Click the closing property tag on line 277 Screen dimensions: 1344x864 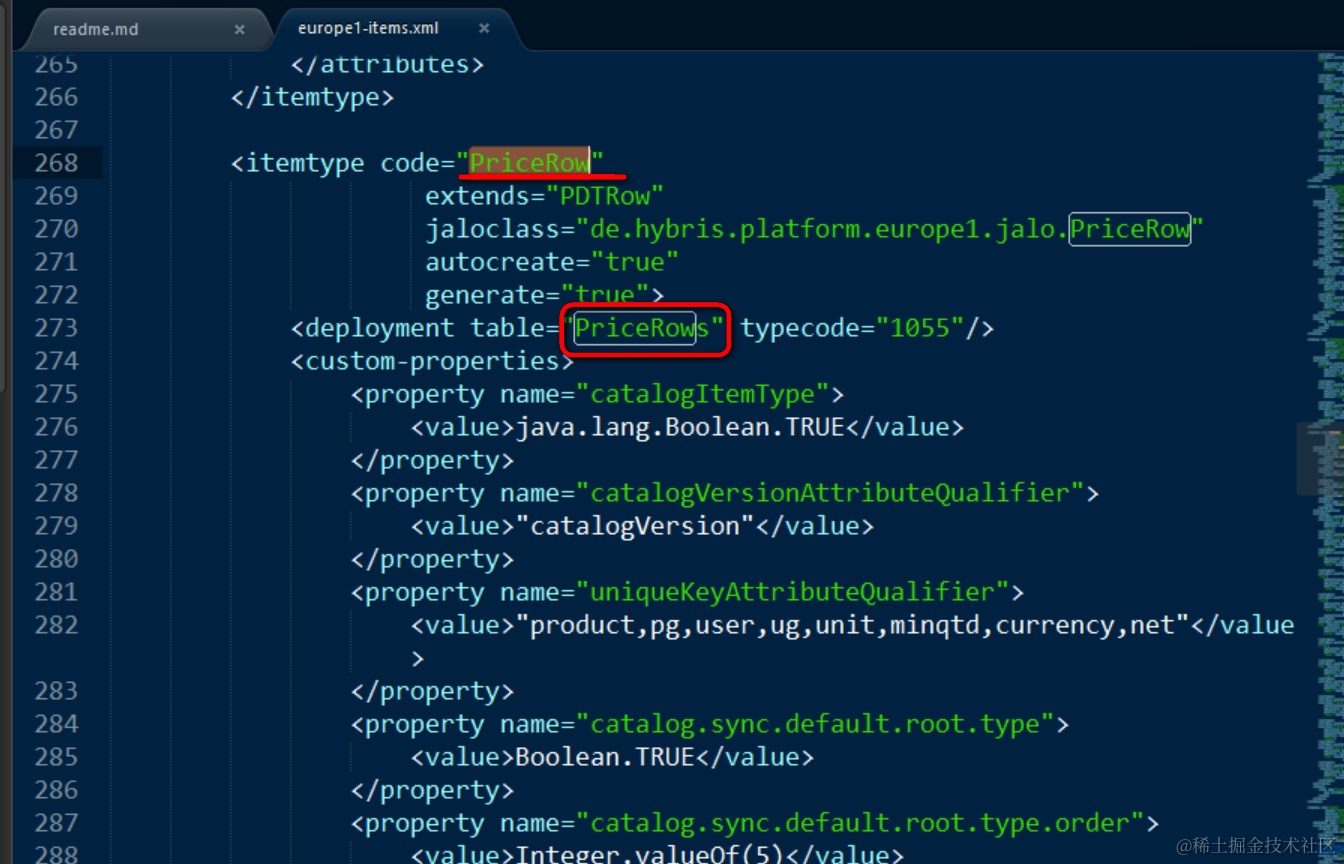coord(432,460)
